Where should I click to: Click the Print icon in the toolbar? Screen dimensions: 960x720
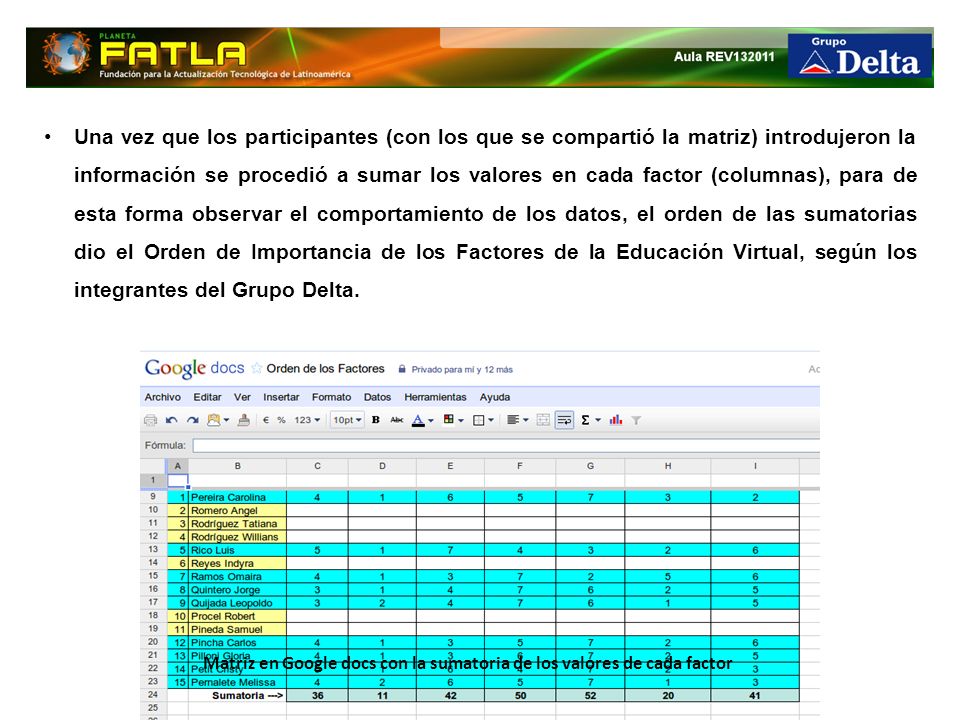tap(150, 420)
